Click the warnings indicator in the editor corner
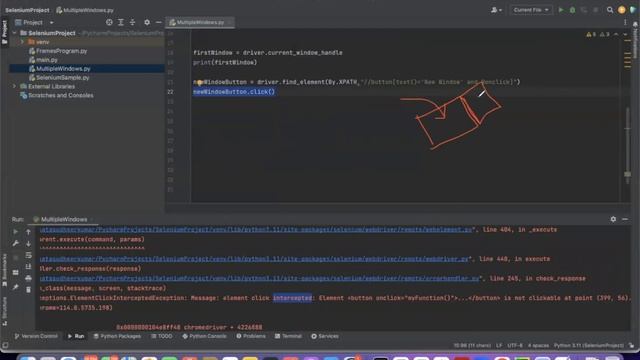Viewport: 640px width, 360px height. tap(598, 34)
